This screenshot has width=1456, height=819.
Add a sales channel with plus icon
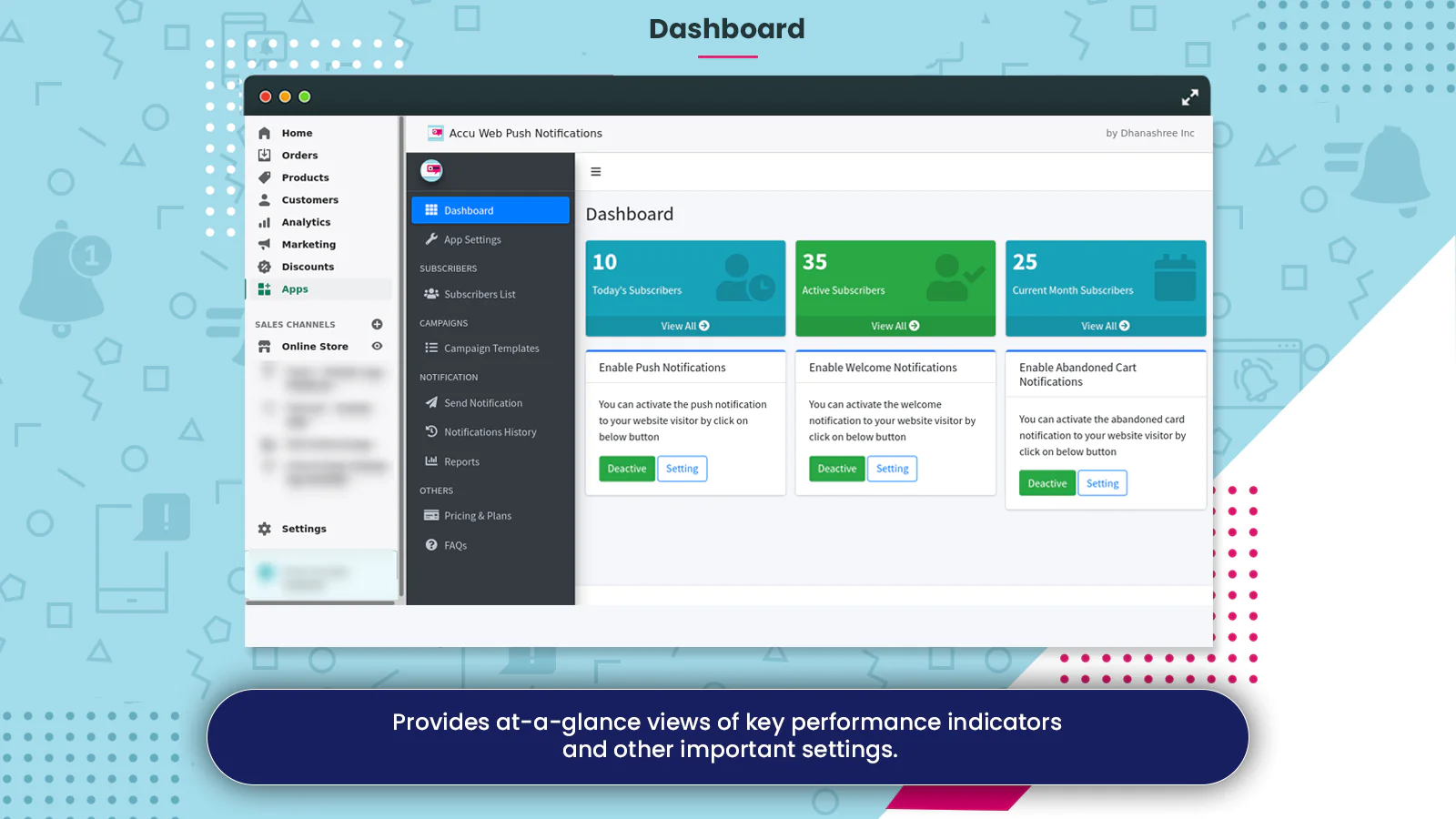click(x=377, y=324)
